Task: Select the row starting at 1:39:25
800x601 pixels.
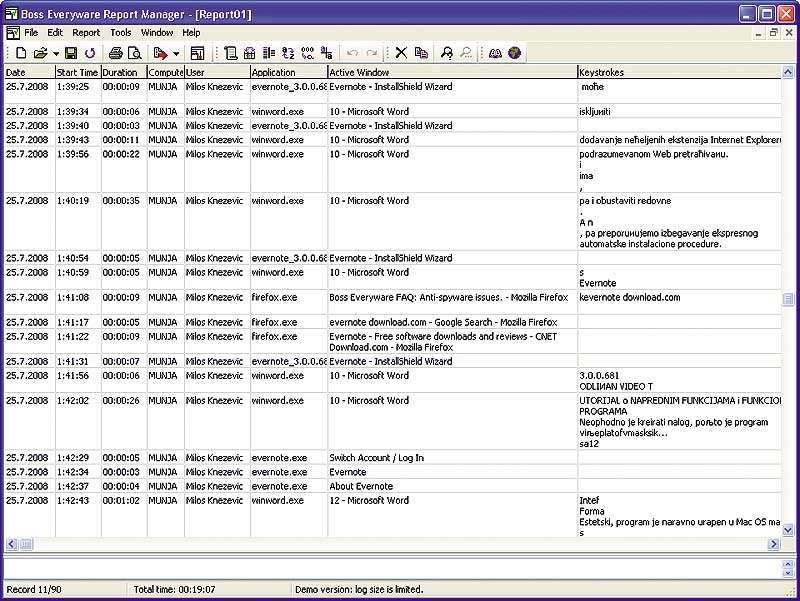Action: point(393,91)
